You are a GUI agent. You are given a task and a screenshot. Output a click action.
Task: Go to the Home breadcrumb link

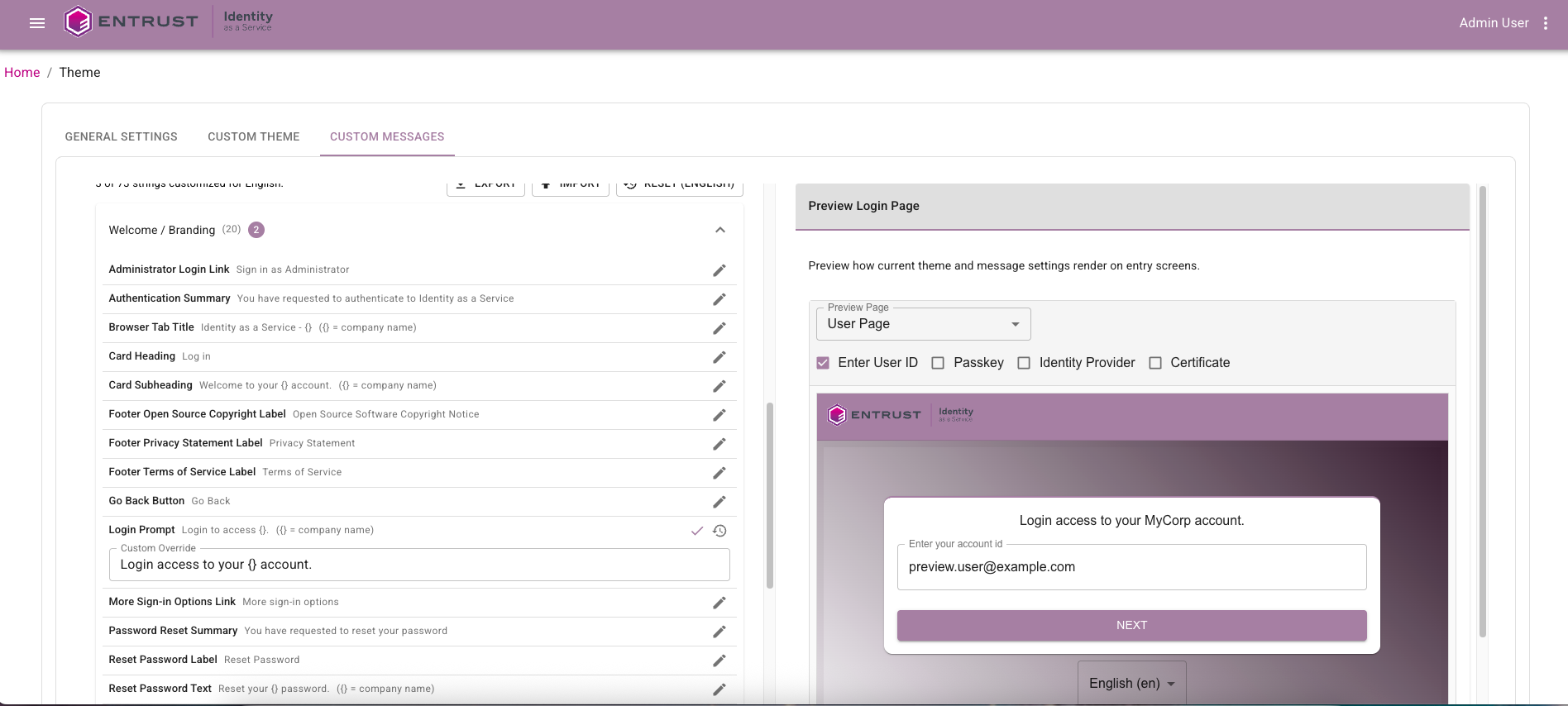point(22,73)
